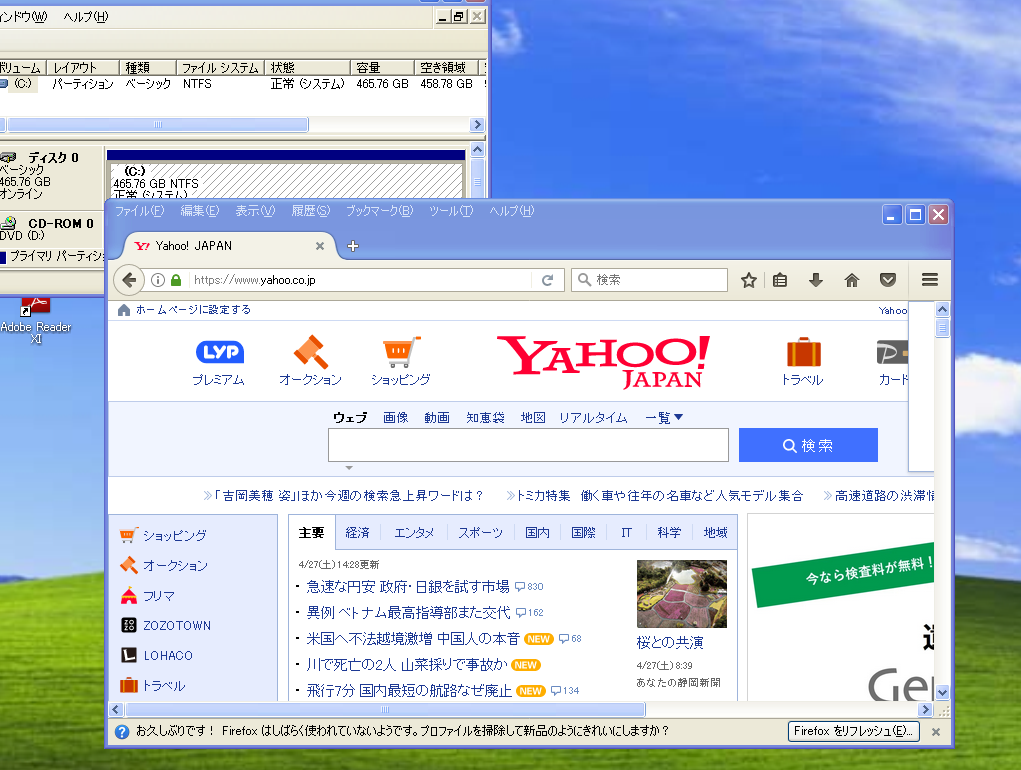This screenshot has height=770, width=1021.
Task: Click the Firefox back arrow button
Action: coord(129,280)
